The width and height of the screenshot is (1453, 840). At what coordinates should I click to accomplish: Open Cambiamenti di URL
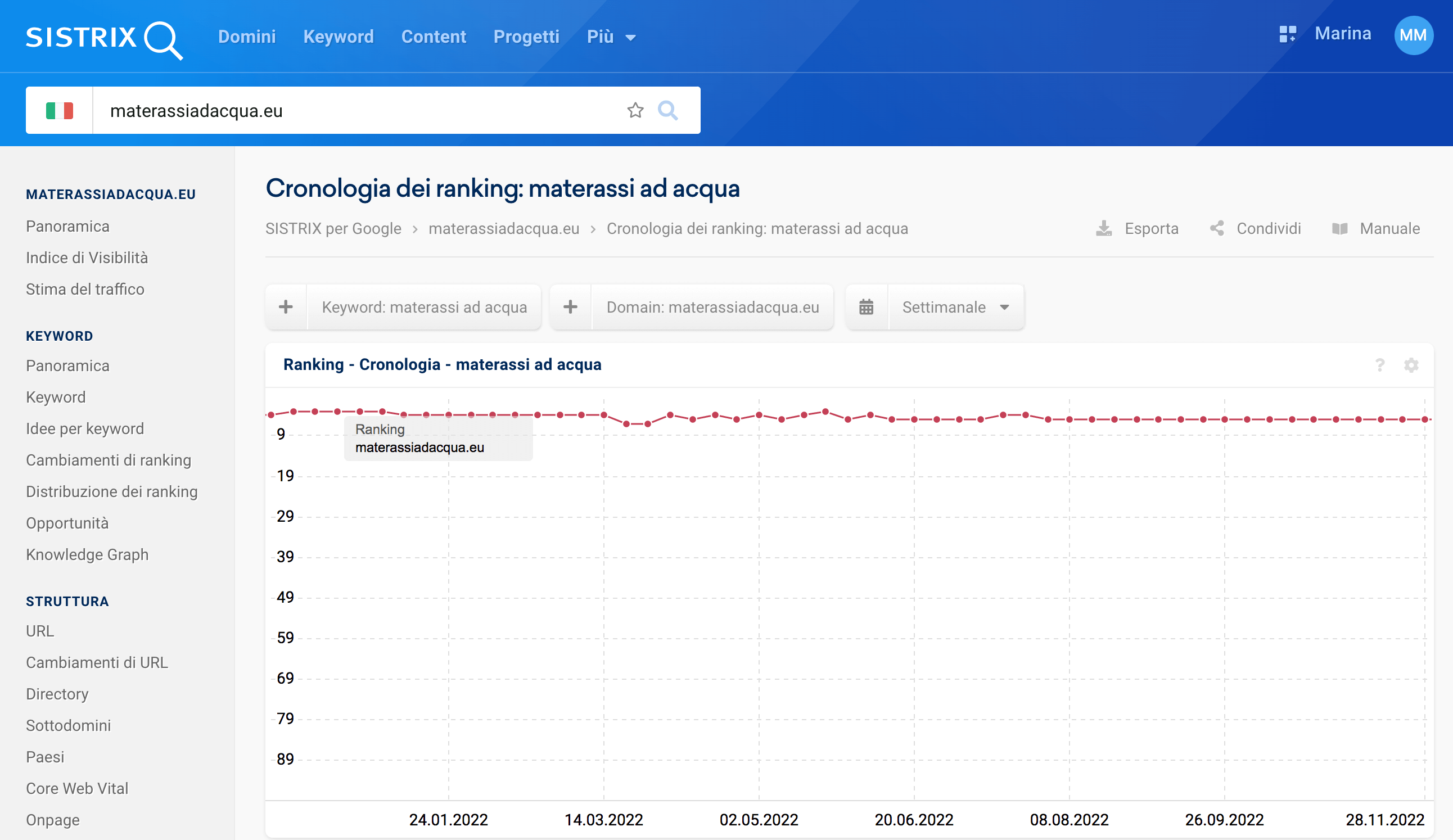pyautogui.click(x=97, y=662)
